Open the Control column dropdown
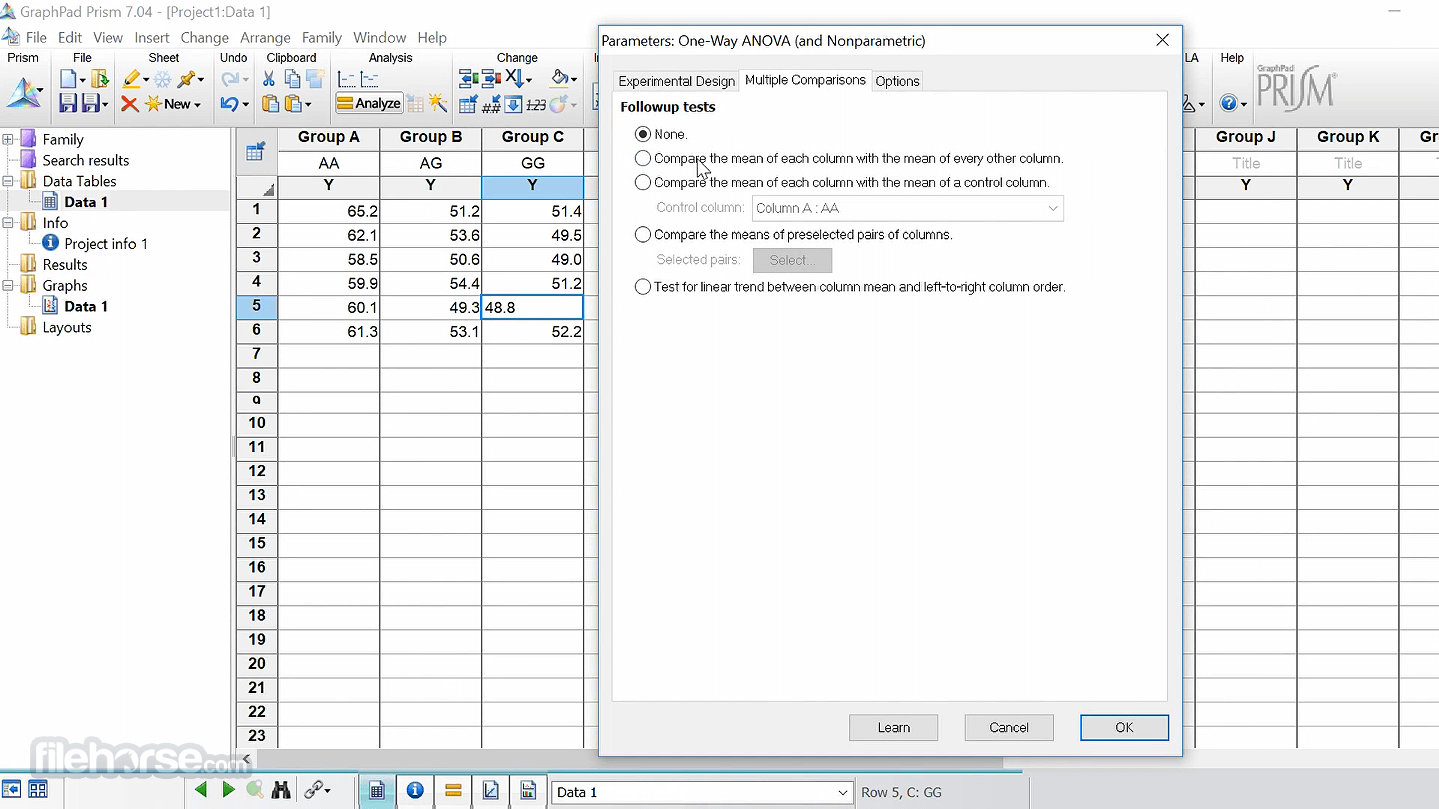This screenshot has width=1439, height=809. [907, 208]
